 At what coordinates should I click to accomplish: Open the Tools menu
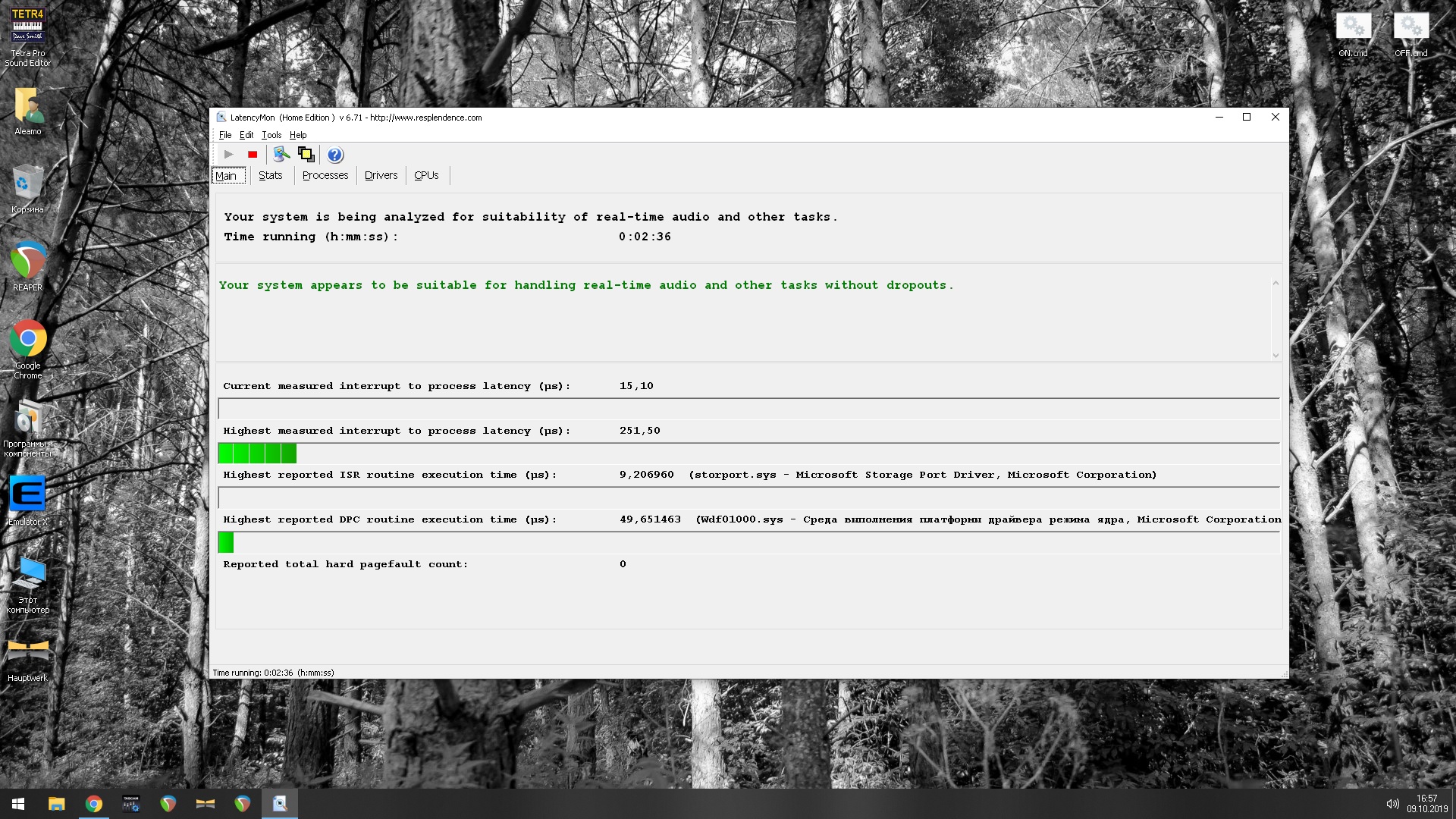pos(271,135)
